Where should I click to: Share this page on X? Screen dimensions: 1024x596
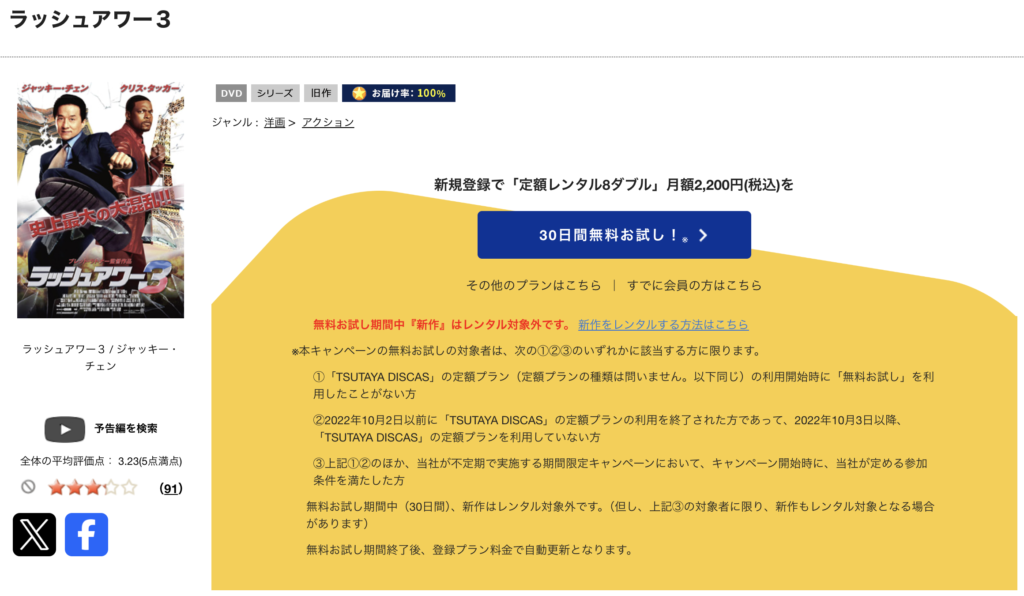point(34,534)
